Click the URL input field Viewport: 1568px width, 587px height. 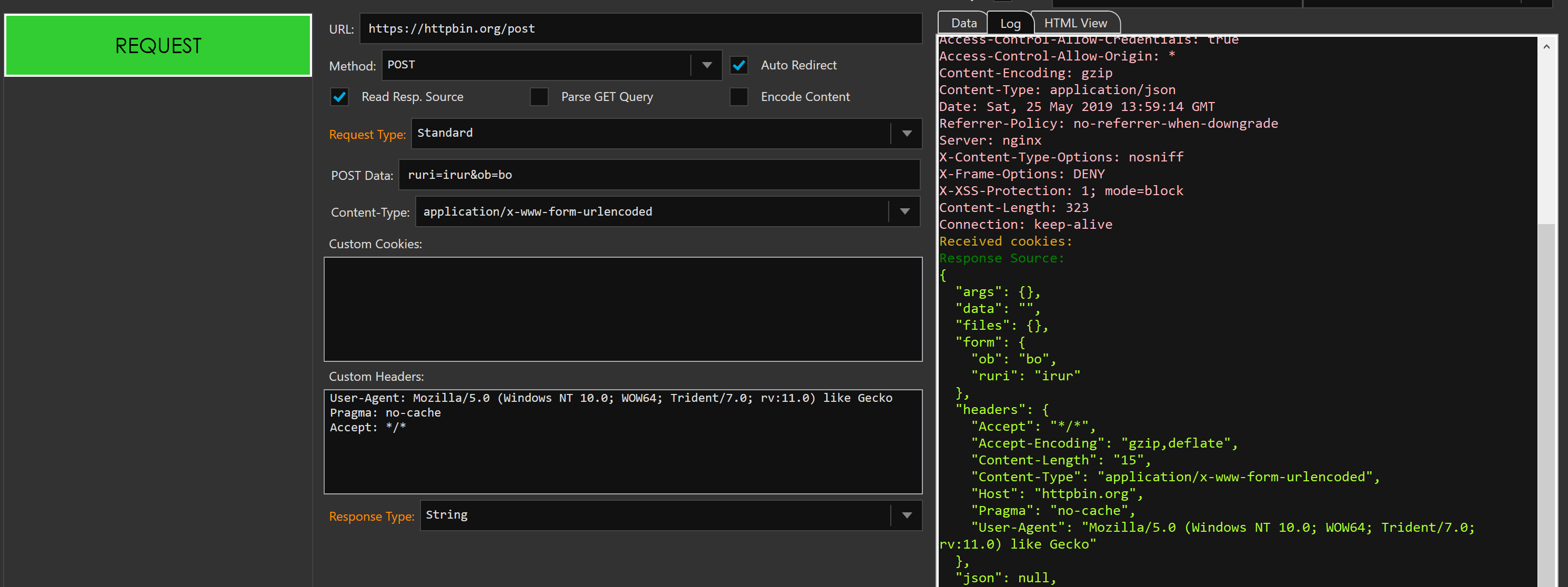(x=639, y=28)
